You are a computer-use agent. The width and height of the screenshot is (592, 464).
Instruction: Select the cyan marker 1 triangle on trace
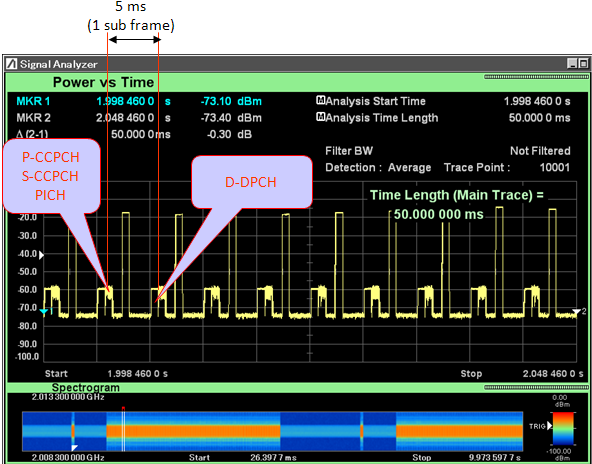coord(44,311)
